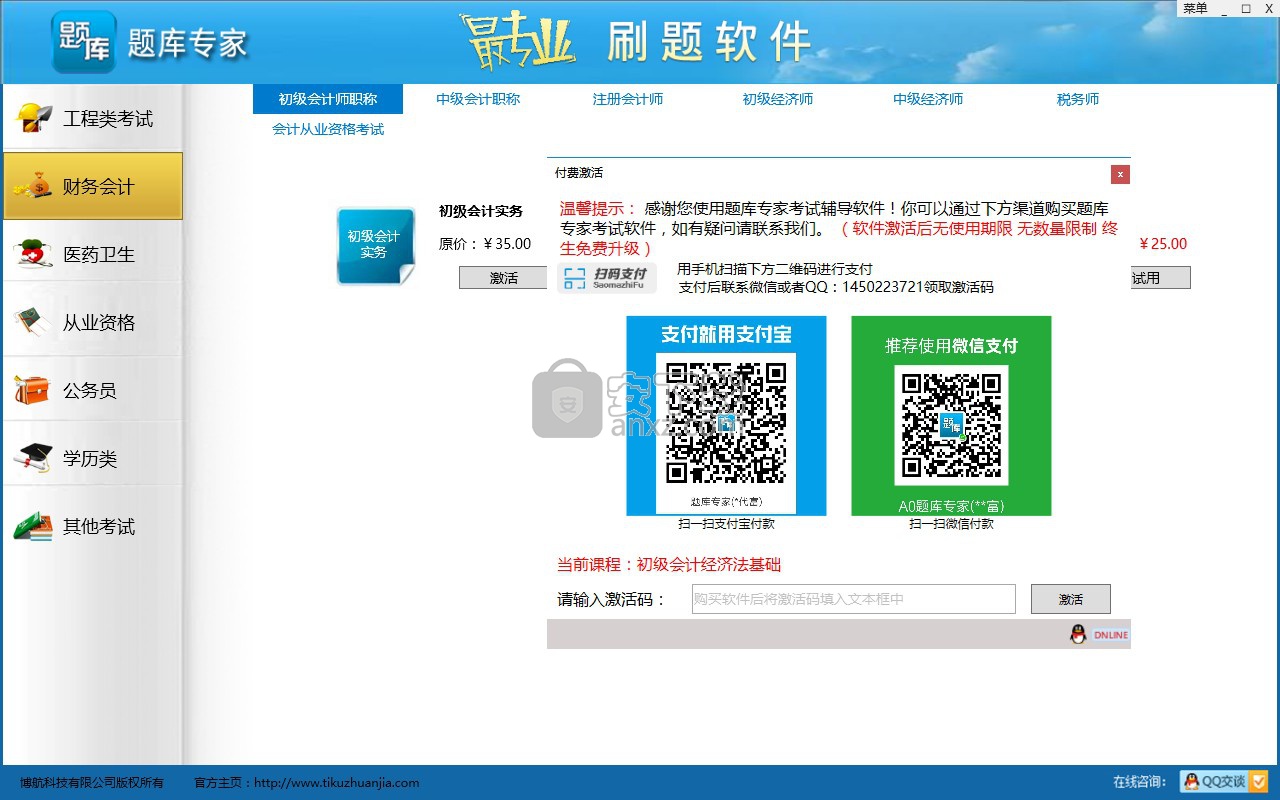Open the 工程类考试 category
This screenshot has height=800, width=1280.
click(93, 118)
